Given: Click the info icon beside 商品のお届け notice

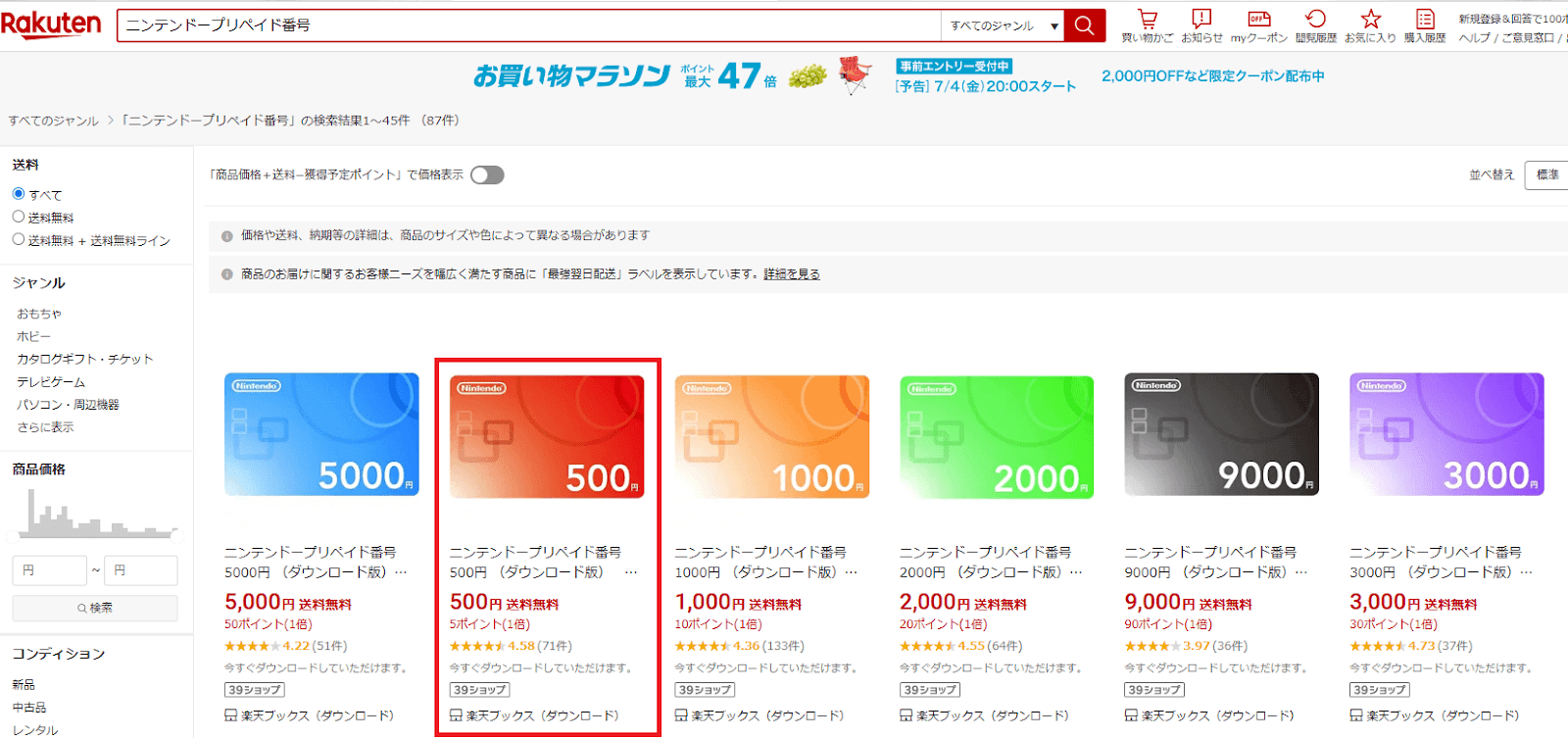Looking at the screenshot, I should coord(227,275).
